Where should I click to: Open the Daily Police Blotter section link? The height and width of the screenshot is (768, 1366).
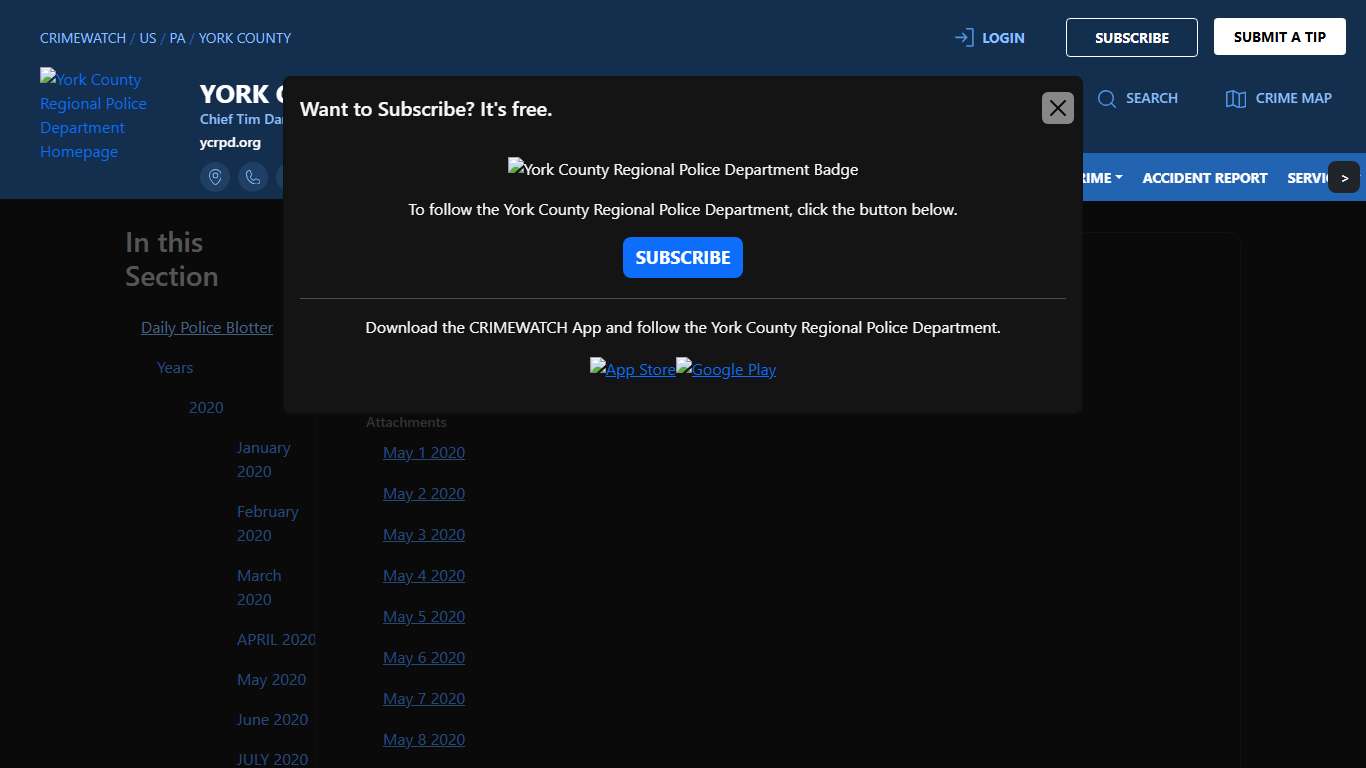tap(206, 327)
